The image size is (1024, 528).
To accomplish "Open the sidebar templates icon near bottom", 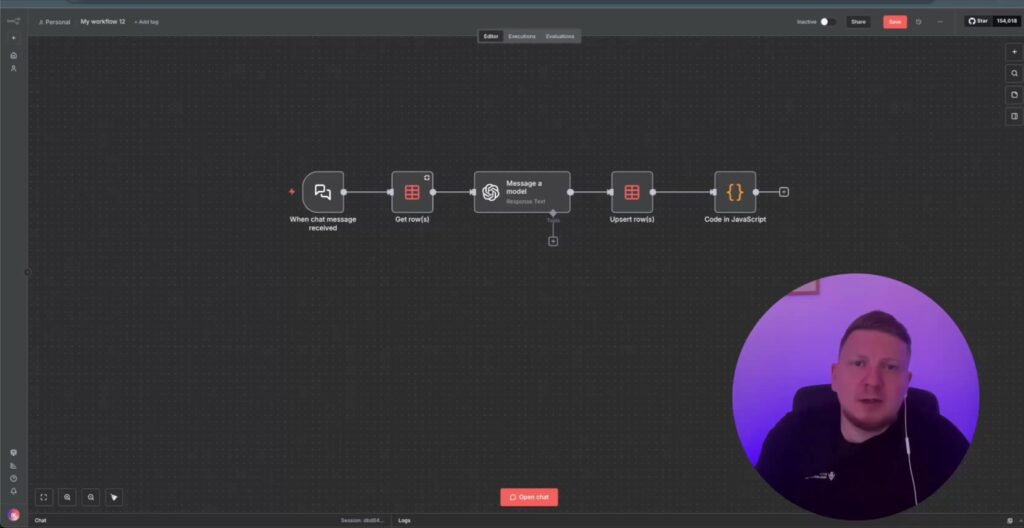I will pos(14,452).
